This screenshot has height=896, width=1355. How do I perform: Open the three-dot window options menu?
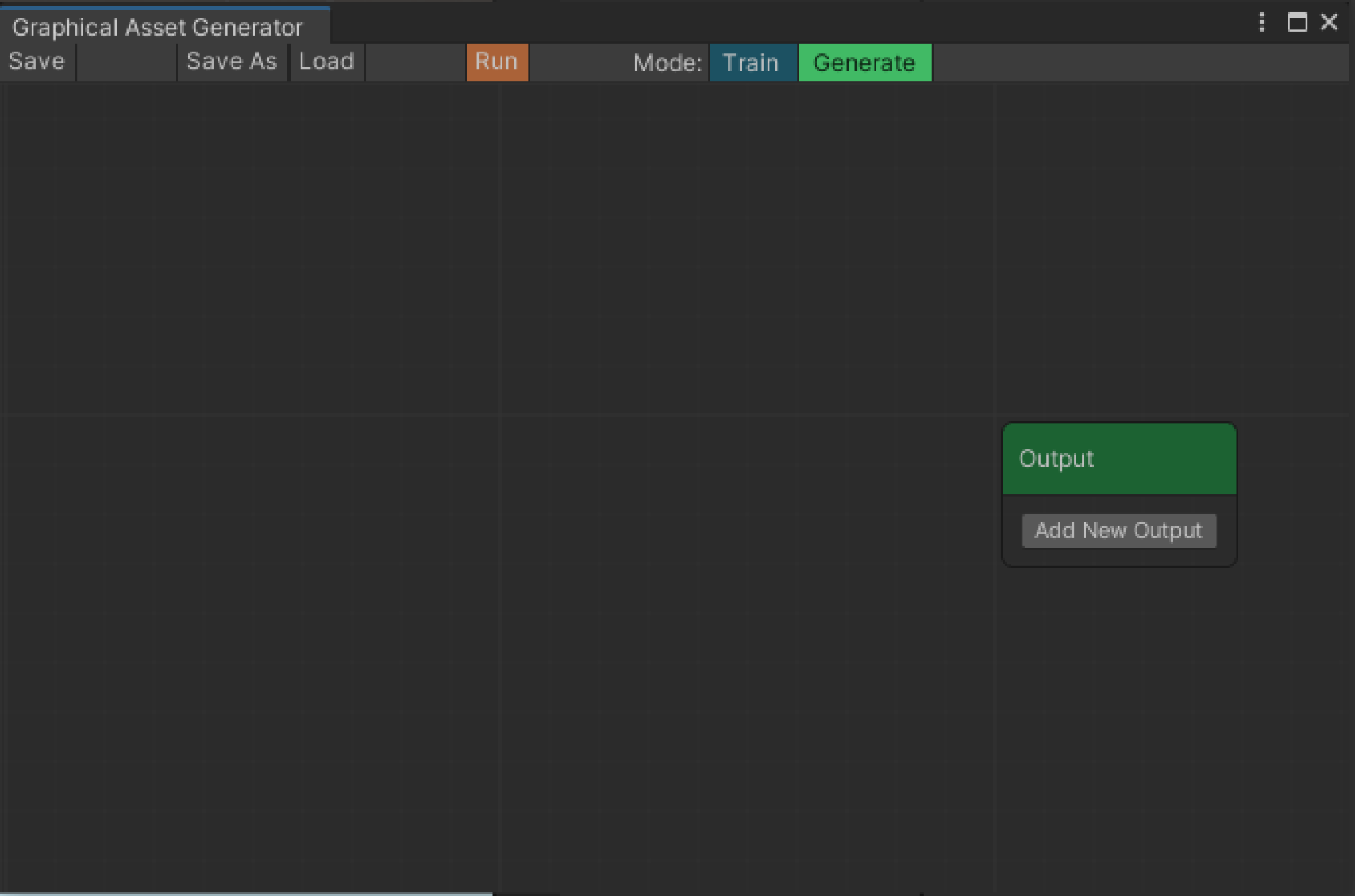pos(1262,23)
